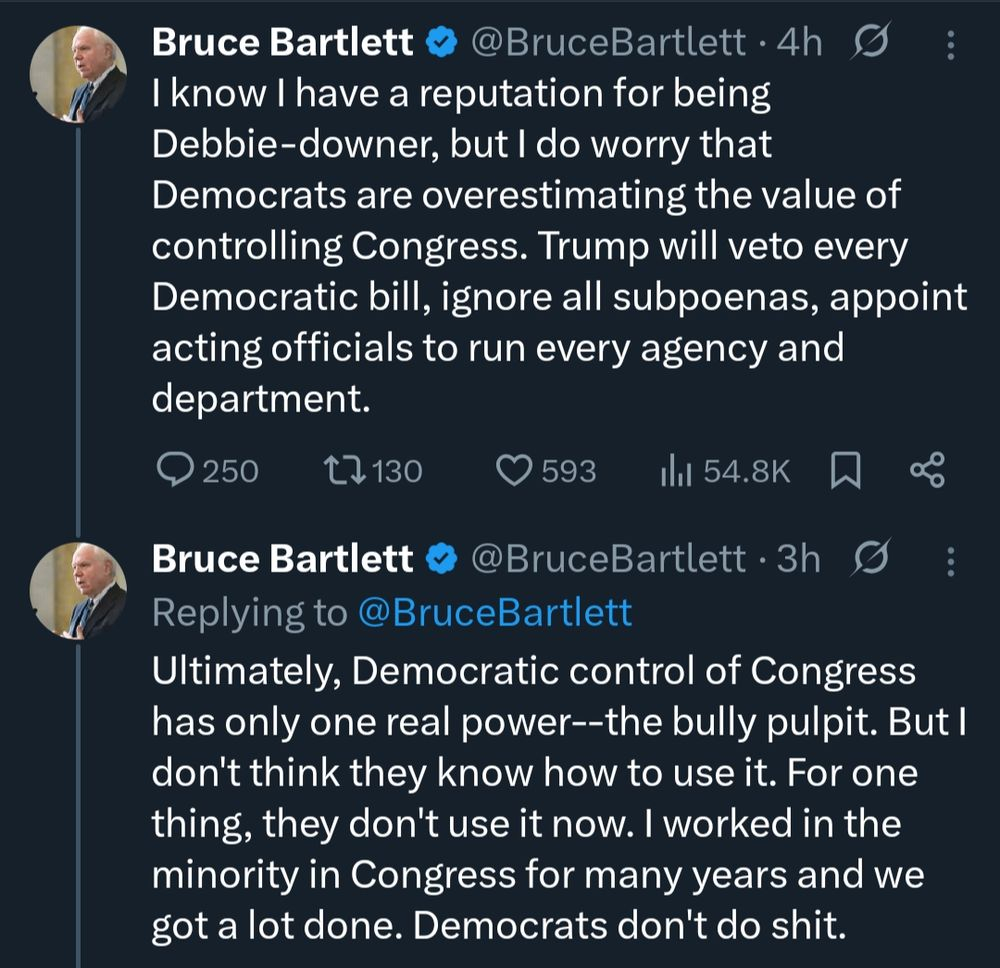Viewport: 1000px width, 968px height.
Task: Bookmark the first tweet
Action: point(846,471)
